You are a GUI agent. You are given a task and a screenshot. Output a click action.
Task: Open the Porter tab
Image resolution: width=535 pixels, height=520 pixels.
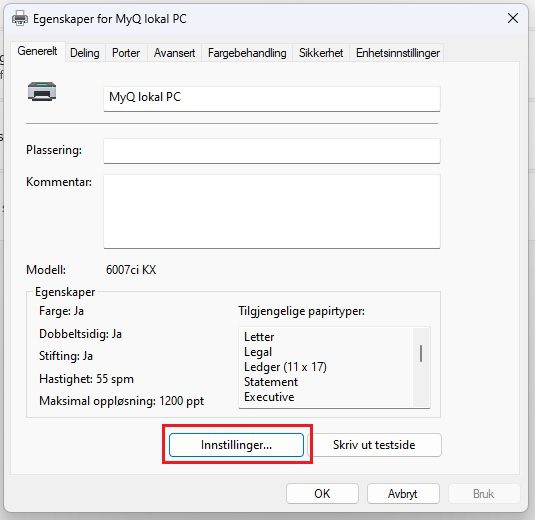pos(126,53)
